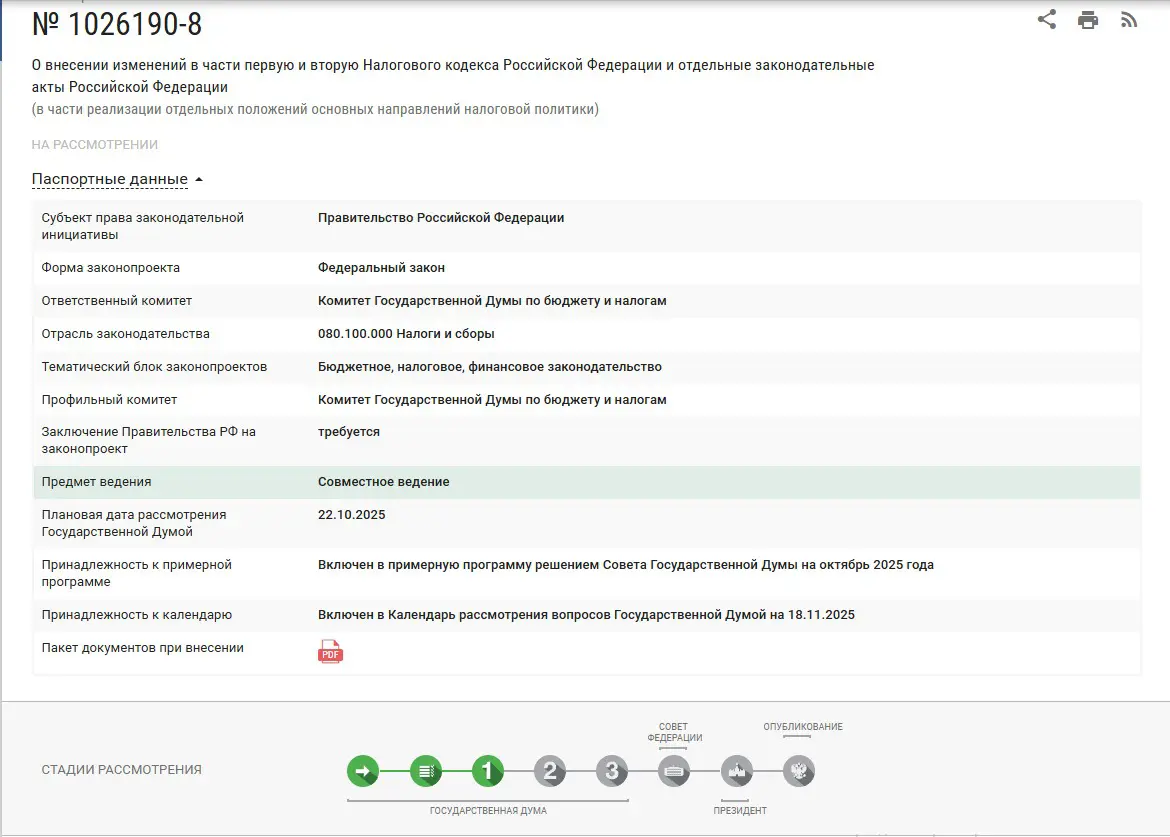Click the gray subtitle about налоговой политики

[315, 109]
